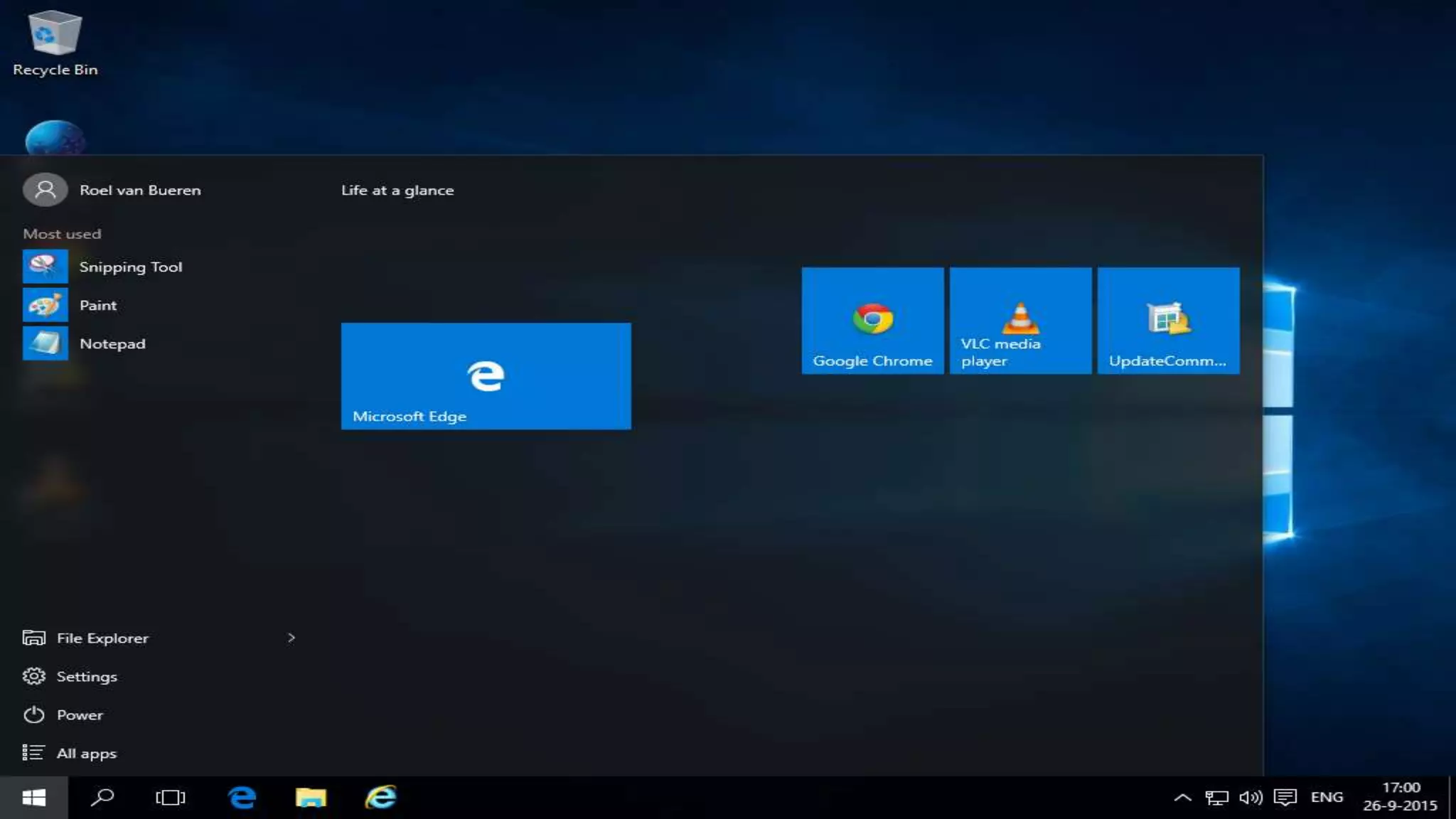The image size is (1456, 819).
Task: Click the Roel van Bueren user account
Action: pyautogui.click(x=112, y=190)
